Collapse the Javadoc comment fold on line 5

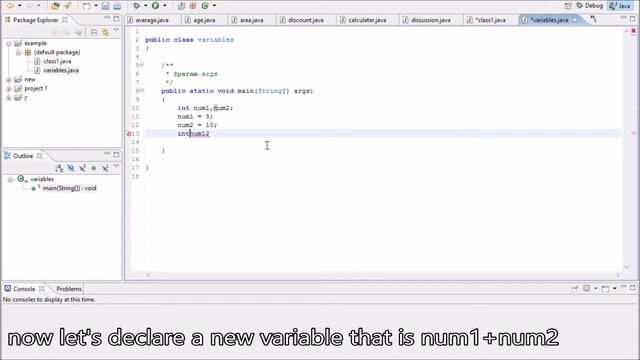click(142, 65)
